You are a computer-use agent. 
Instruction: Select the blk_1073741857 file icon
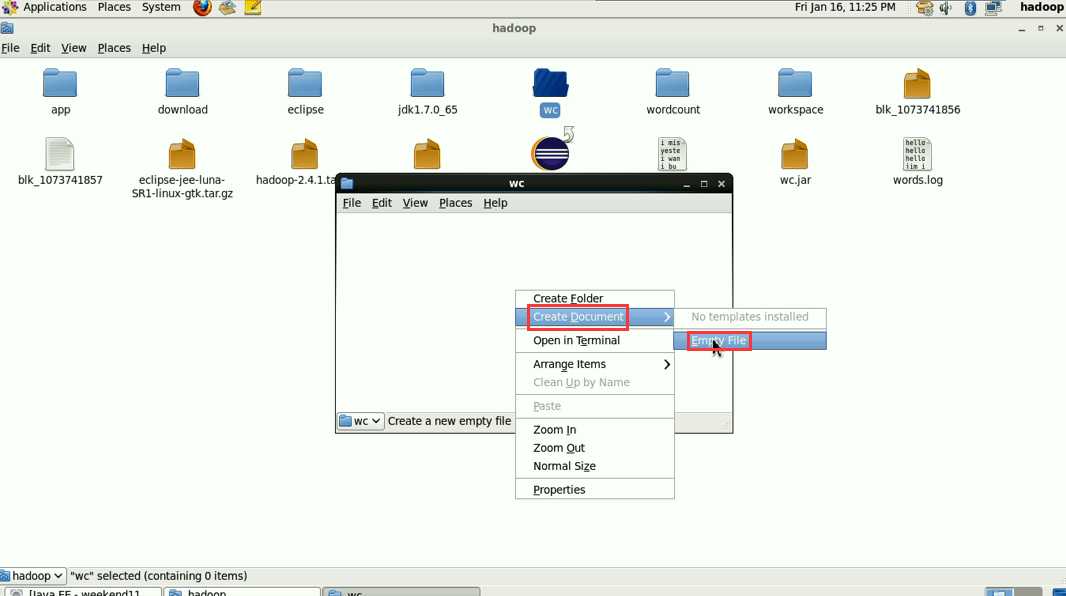[60, 154]
